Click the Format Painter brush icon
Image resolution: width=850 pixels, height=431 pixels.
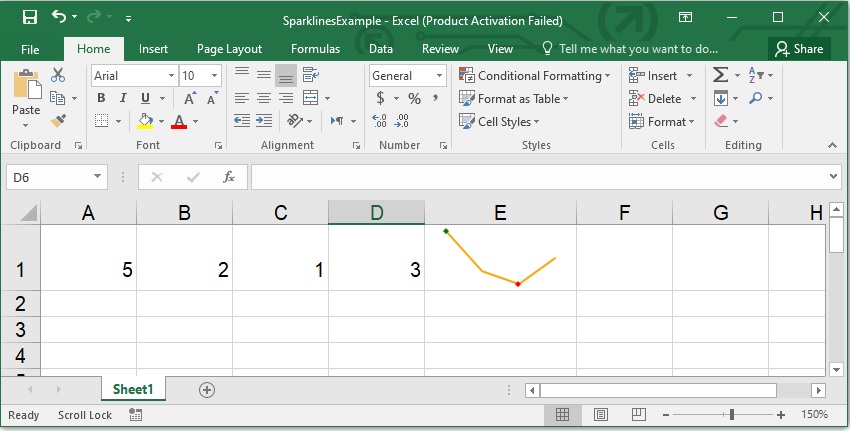(57, 121)
